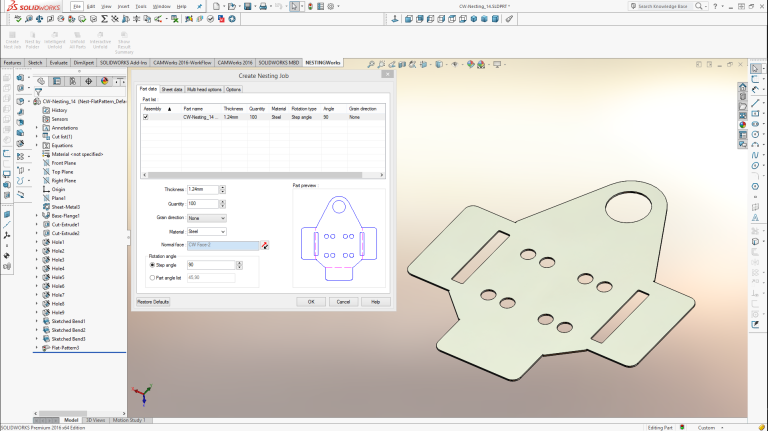Screen dimensions: 768x431
Task: Click the pin icon beside Help menu
Action: click(x=199, y=6)
